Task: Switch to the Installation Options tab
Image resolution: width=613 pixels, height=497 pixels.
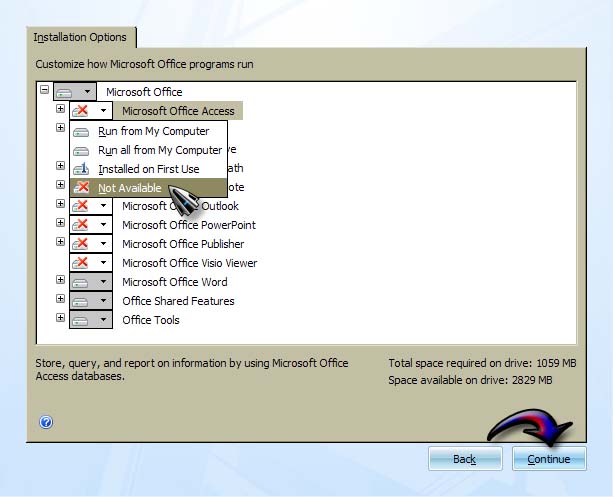Action: tap(80, 37)
